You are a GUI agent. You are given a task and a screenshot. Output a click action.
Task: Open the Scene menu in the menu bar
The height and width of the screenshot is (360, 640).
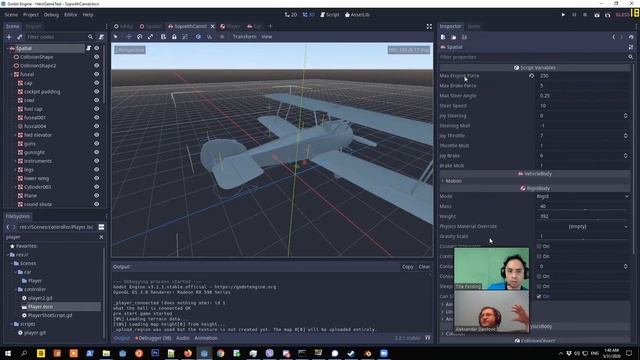click(x=11, y=15)
